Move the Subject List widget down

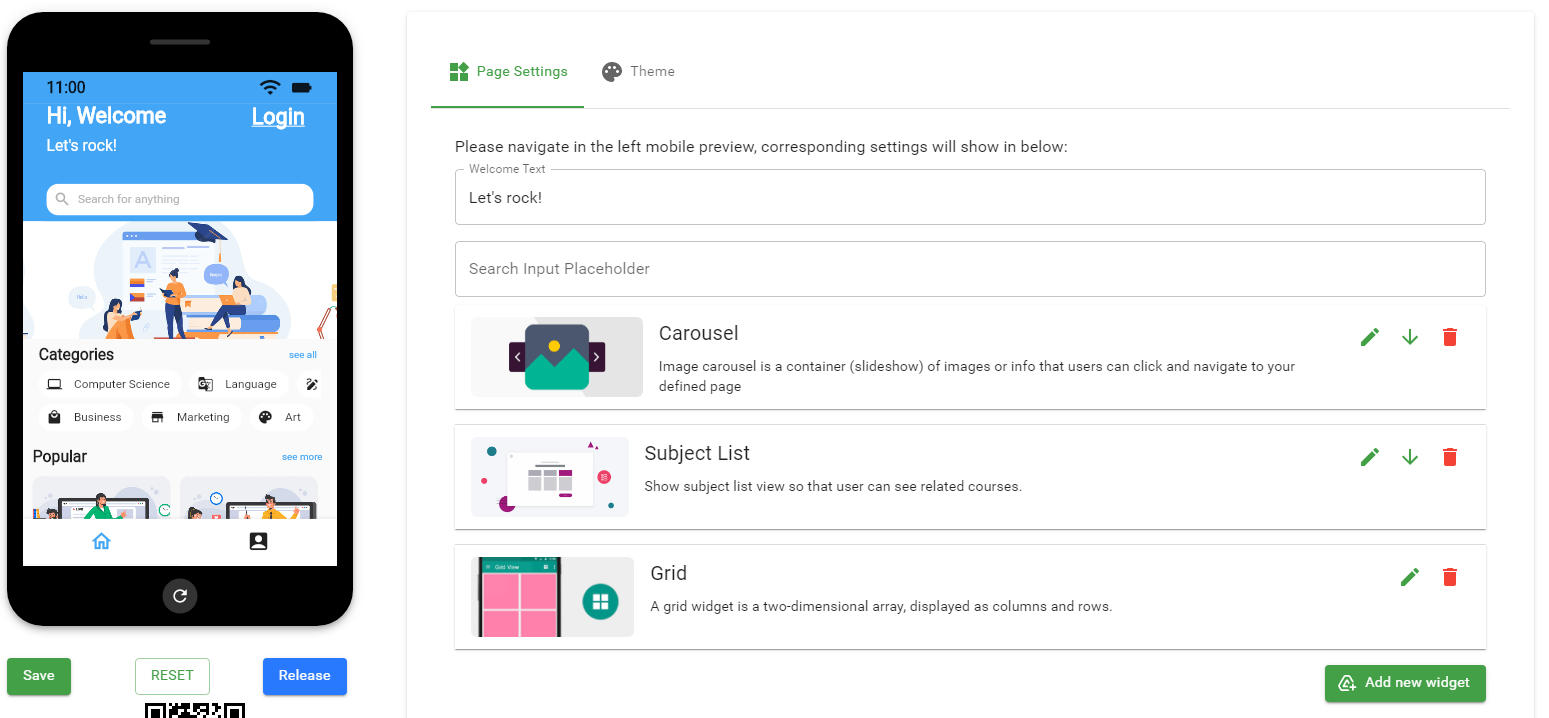click(x=1410, y=457)
